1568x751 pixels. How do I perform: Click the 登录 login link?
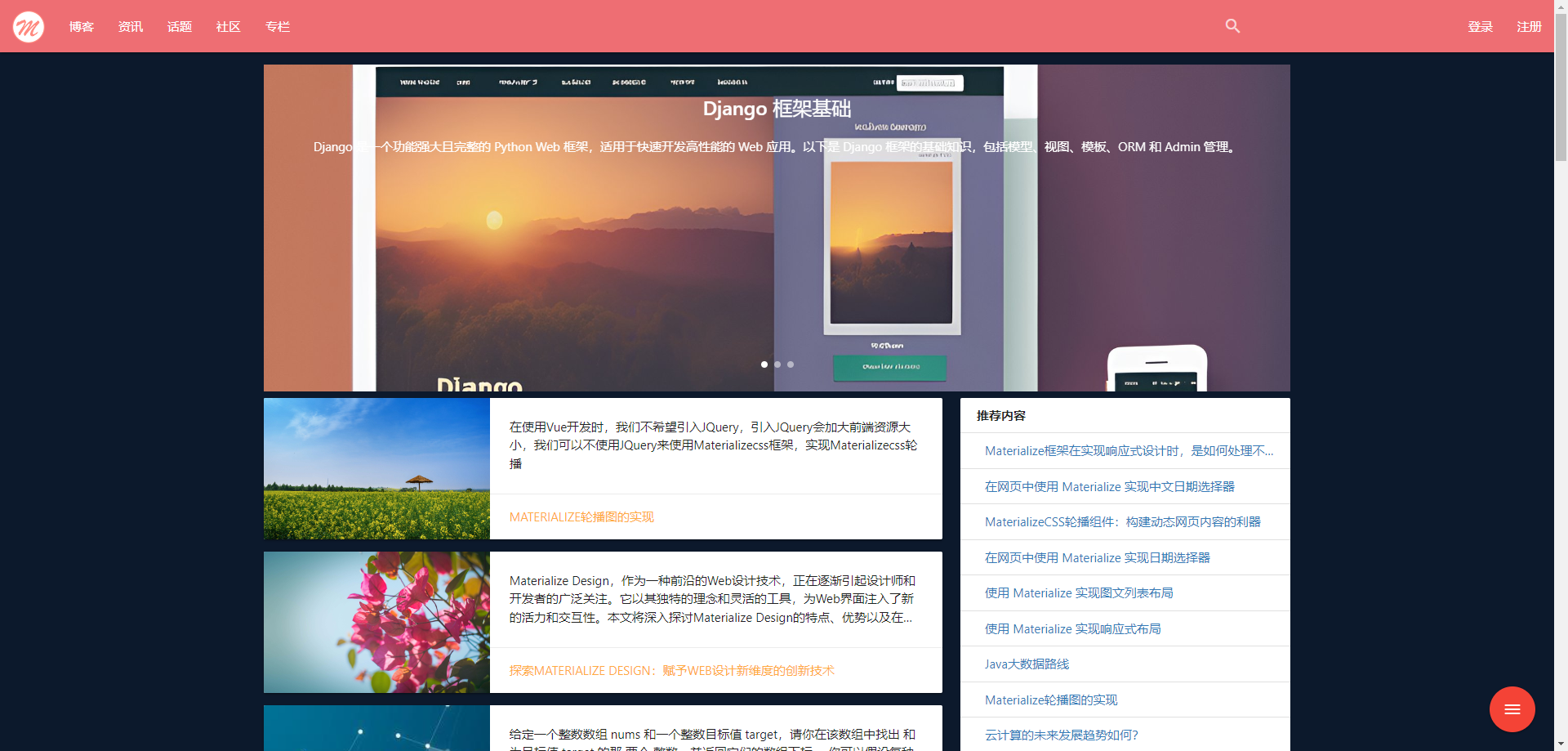(x=1480, y=27)
